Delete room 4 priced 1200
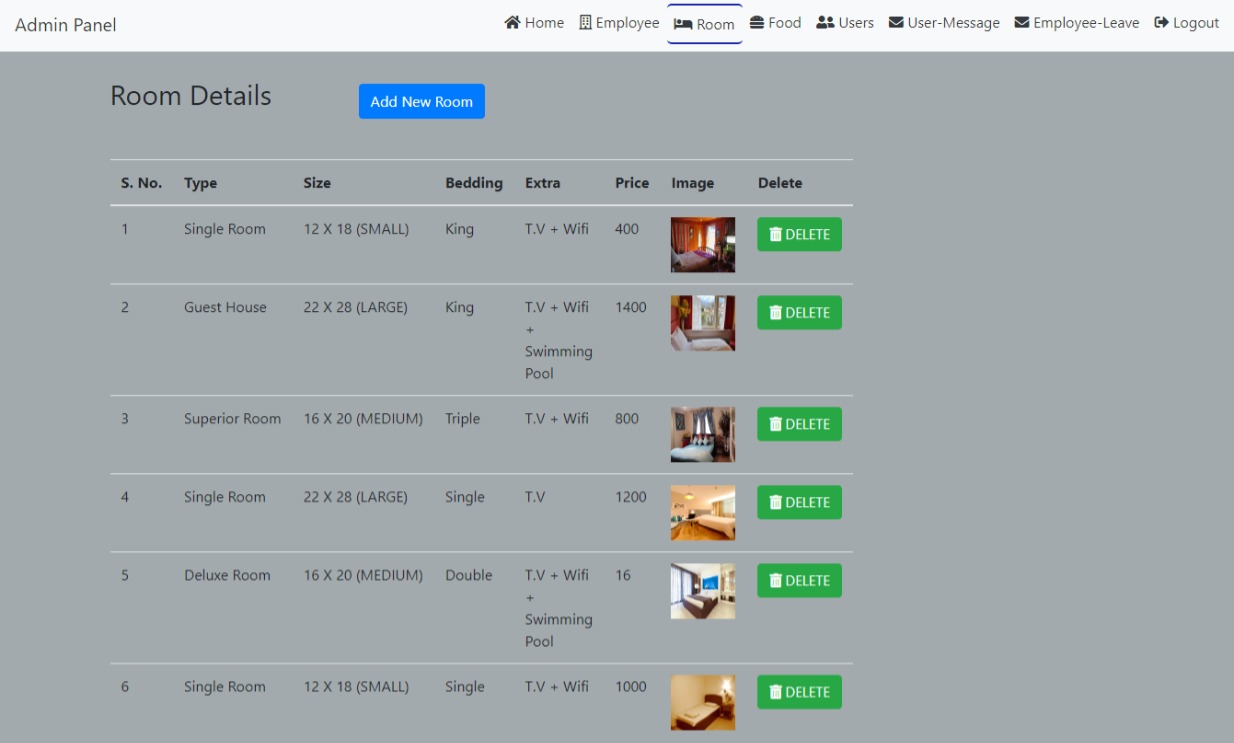 [x=799, y=502]
